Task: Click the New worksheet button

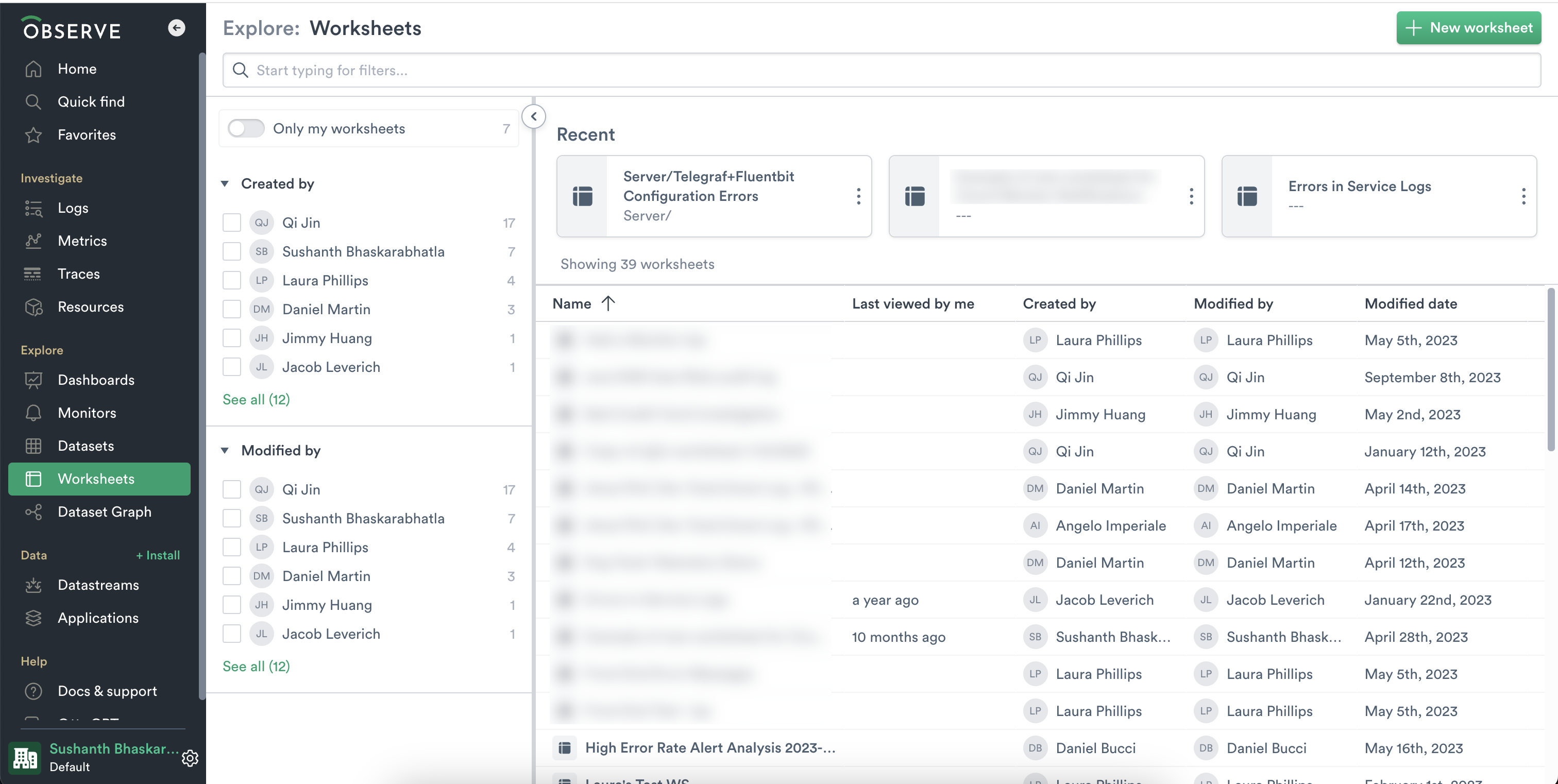Action: pyautogui.click(x=1468, y=28)
